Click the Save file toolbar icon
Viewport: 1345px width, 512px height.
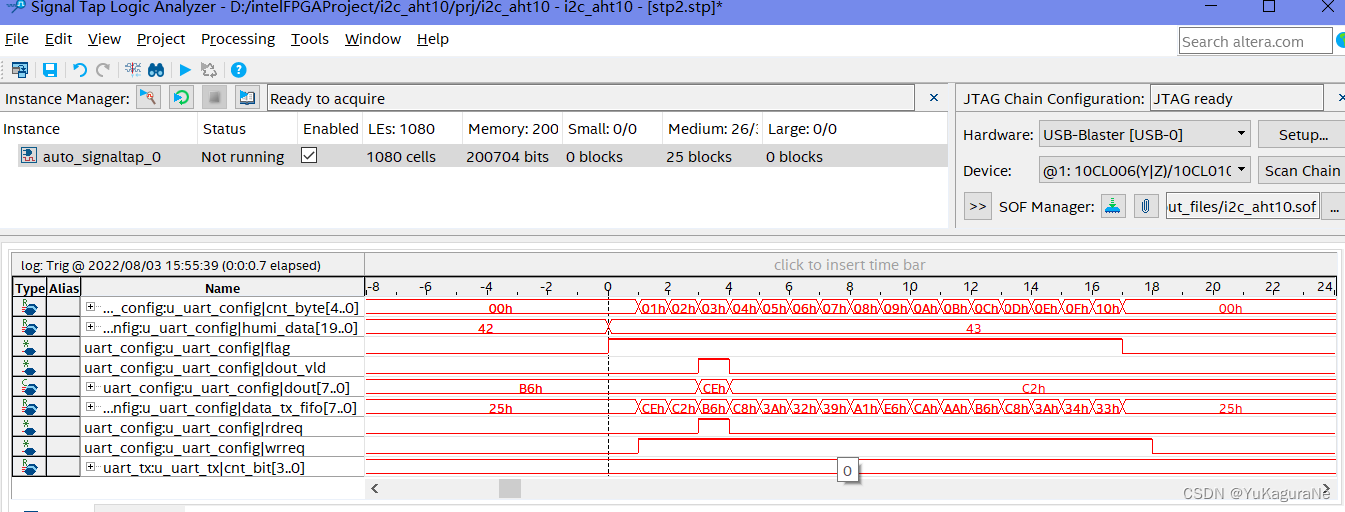pos(49,70)
